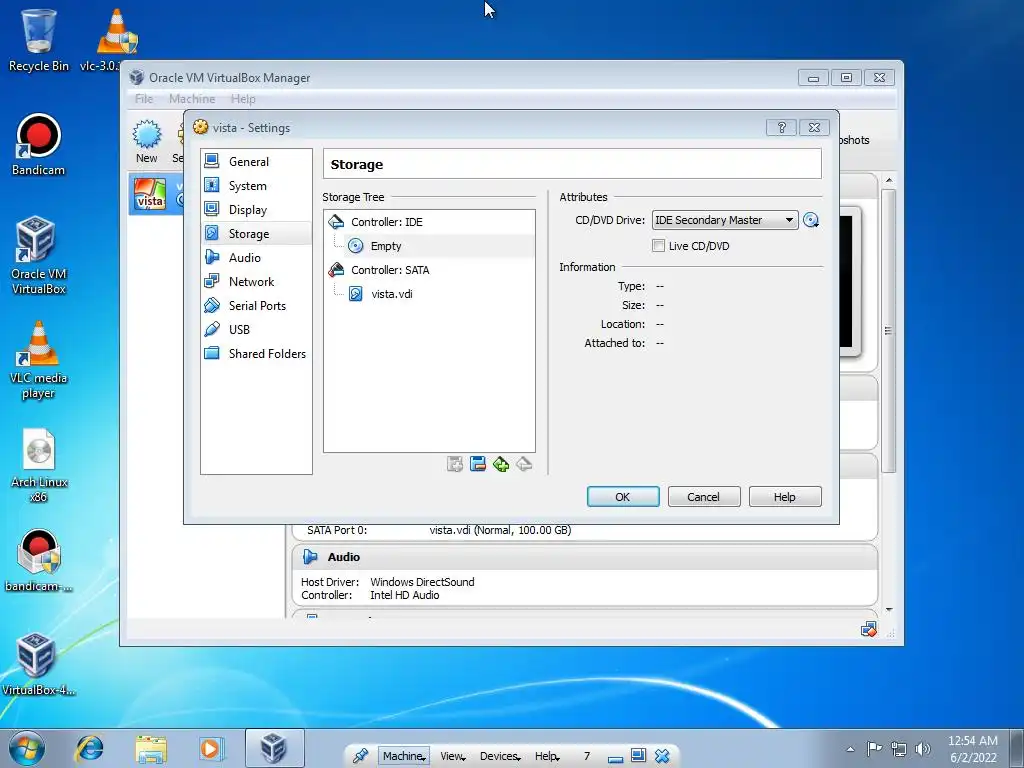Click the pin icon on mini toolbar

coord(360,756)
